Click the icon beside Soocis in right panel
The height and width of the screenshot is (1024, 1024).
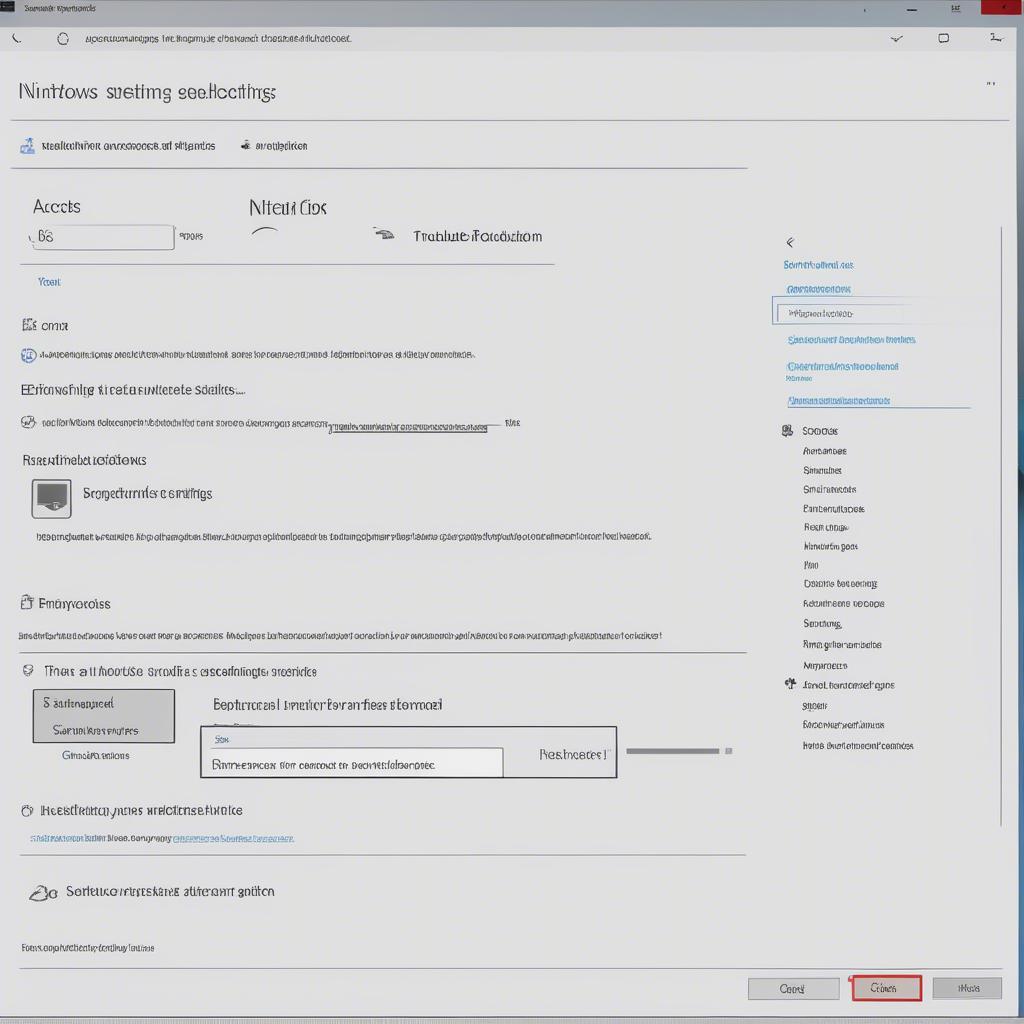coord(788,430)
